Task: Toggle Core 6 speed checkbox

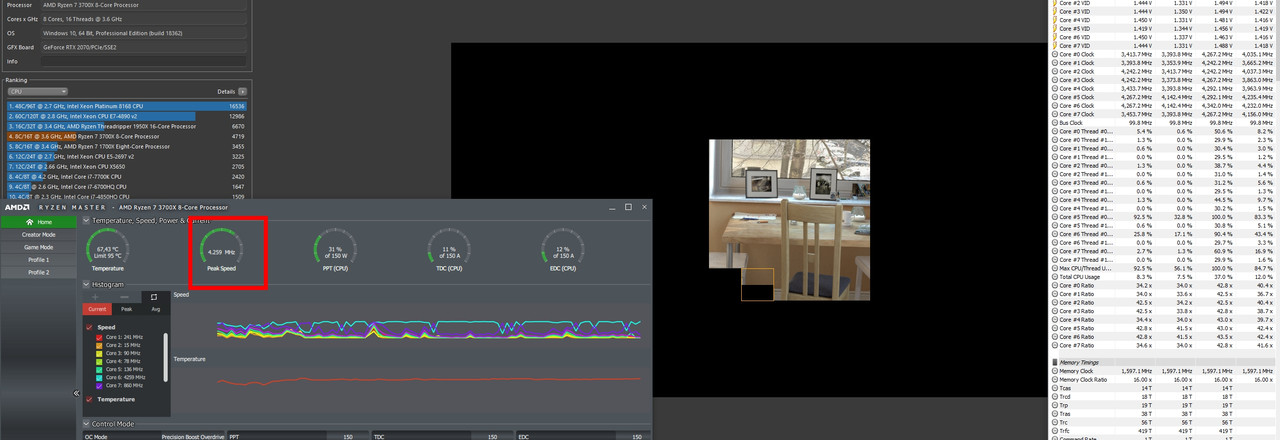Action: pos(100,377)
